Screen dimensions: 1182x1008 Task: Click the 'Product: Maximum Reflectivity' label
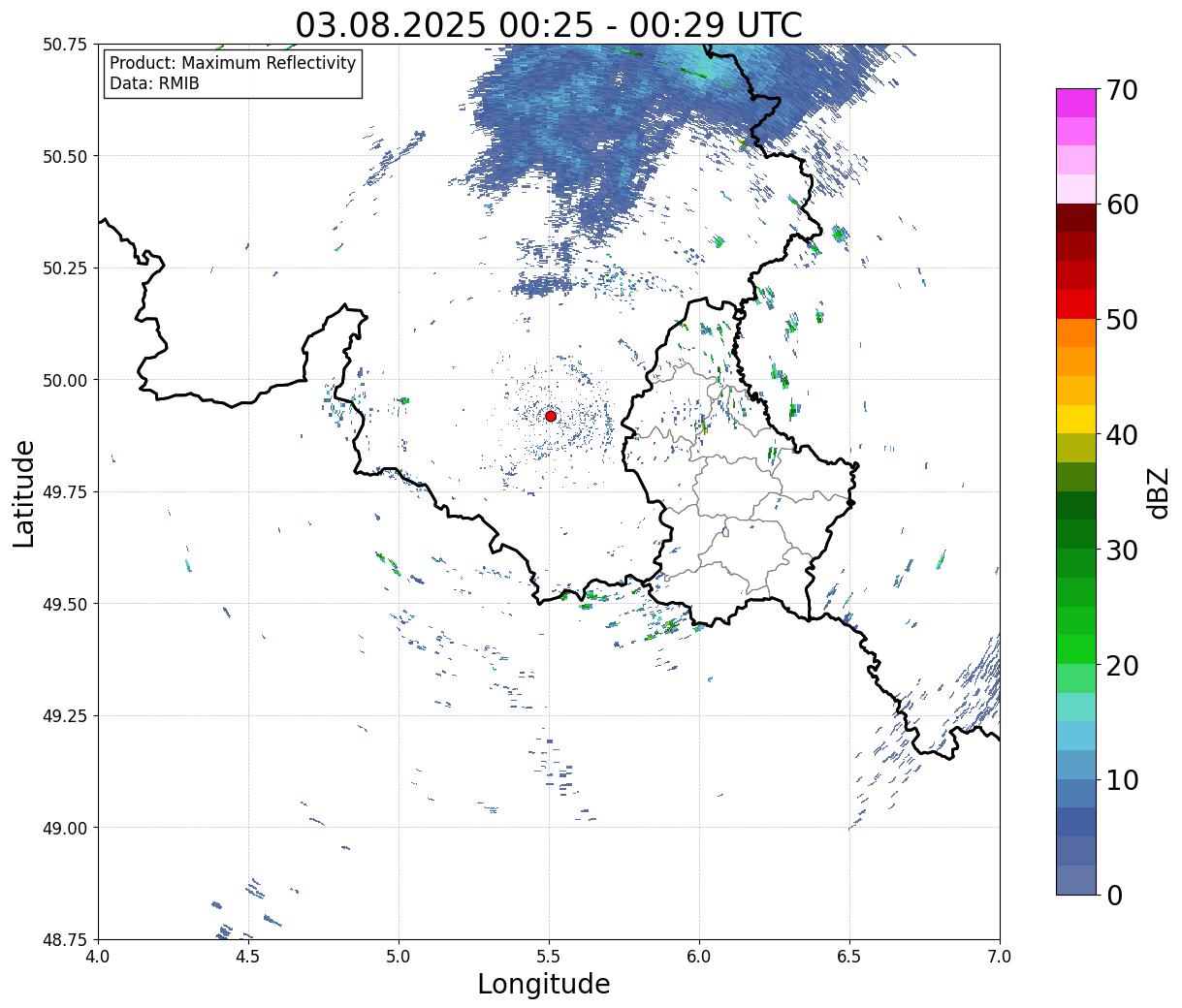233,63
